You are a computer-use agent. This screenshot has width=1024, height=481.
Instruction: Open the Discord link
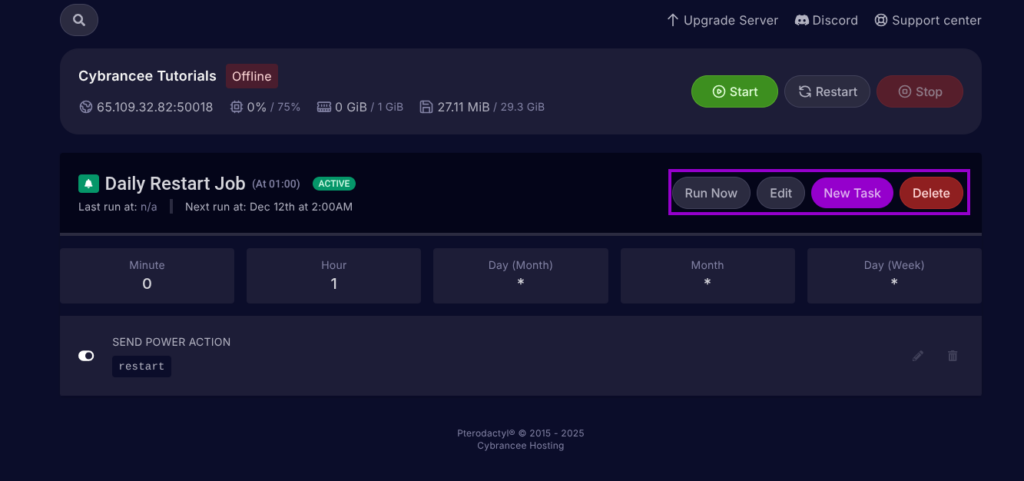pos(826,21)
